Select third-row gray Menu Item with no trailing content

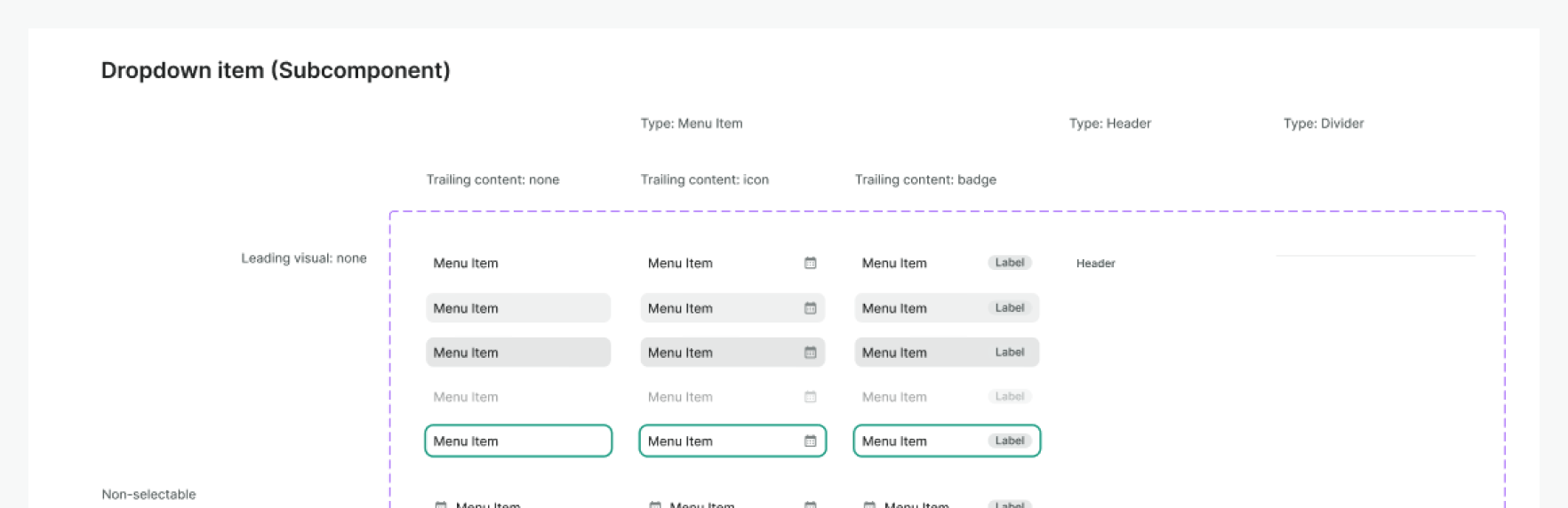point(518,353)
